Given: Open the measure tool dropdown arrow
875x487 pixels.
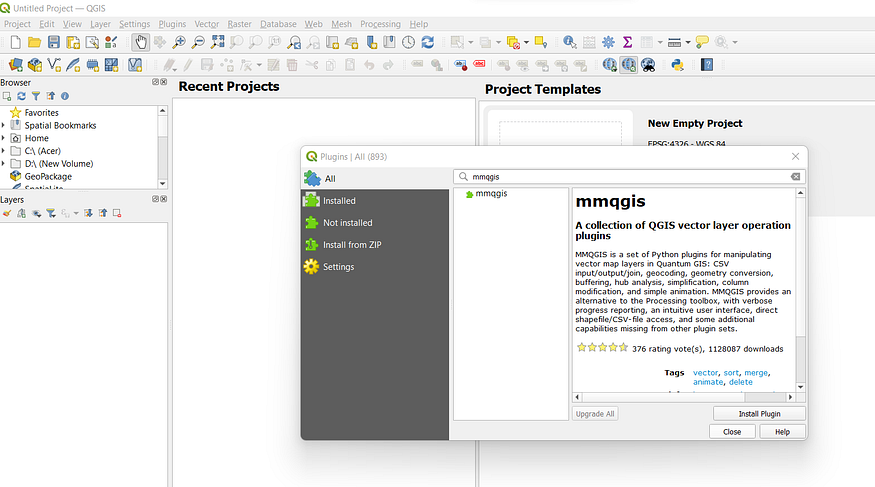Looking at the screenshot, I should click(x=688, y=42).
